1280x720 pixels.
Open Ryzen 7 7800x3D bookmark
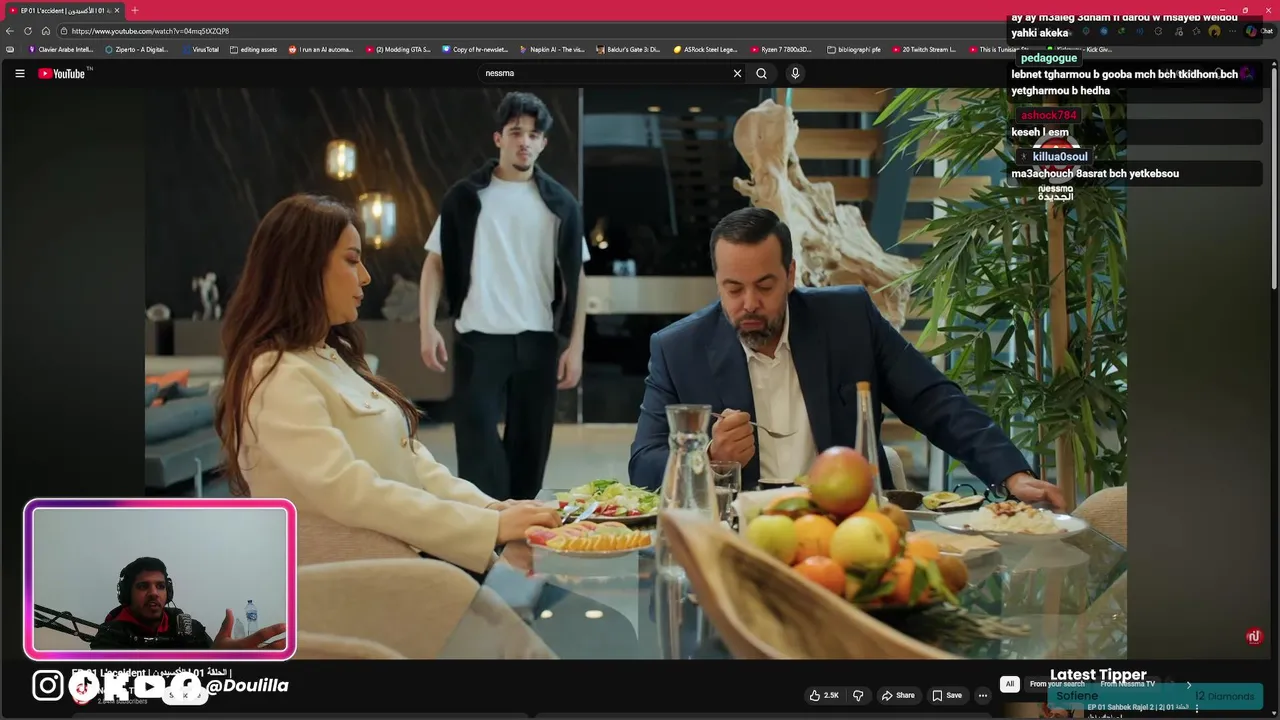click(781, 49)
